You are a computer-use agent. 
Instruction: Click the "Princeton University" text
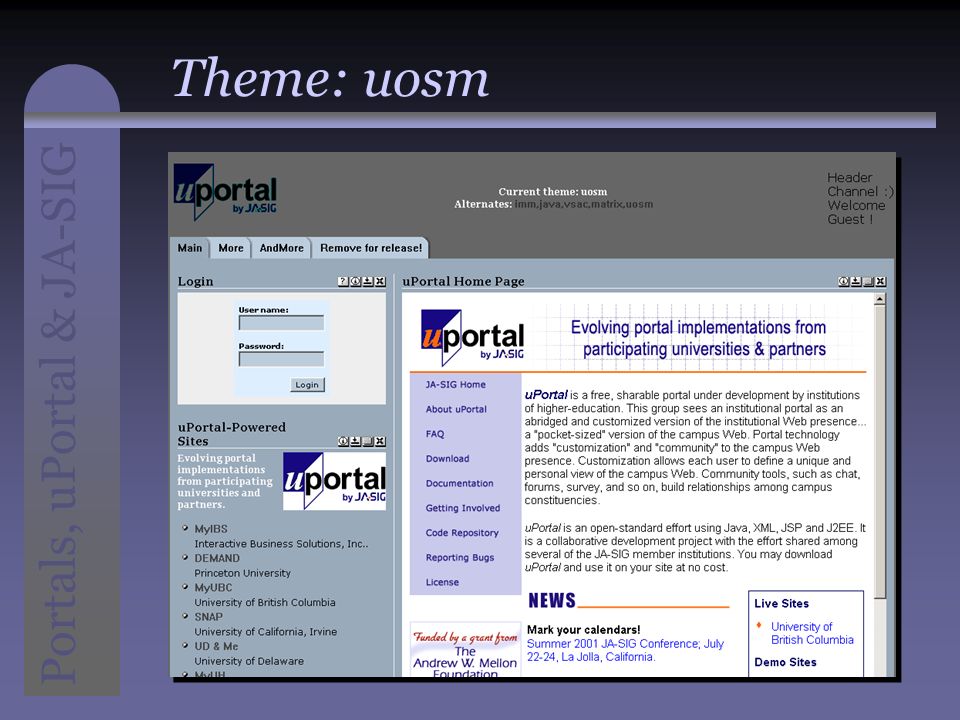point(242,573)
